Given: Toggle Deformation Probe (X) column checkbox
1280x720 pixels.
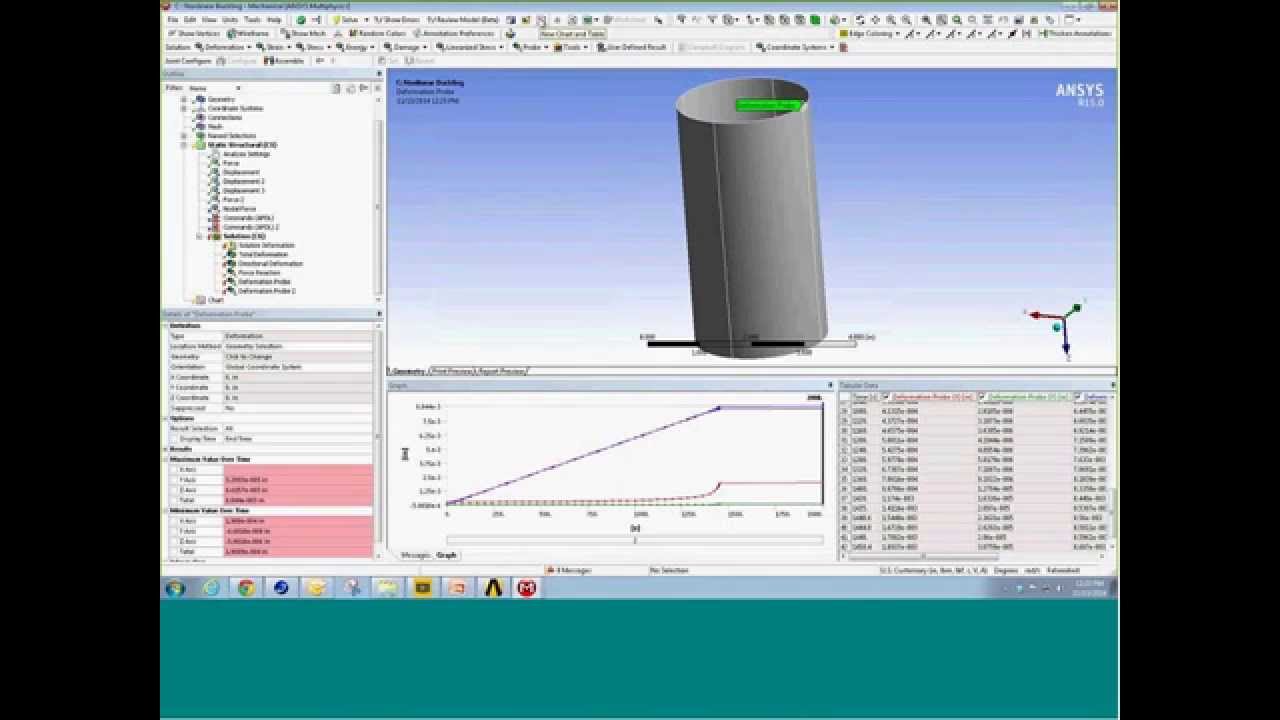Looking at the screenshot, I should pos(886,397).
